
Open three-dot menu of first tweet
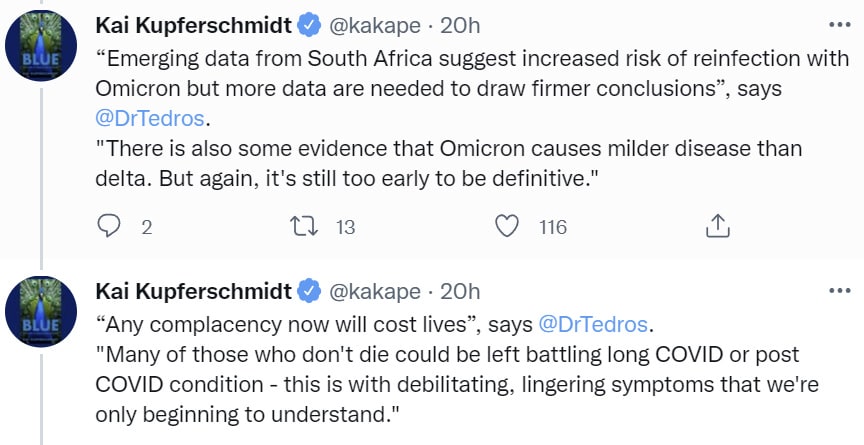point(840,25)
